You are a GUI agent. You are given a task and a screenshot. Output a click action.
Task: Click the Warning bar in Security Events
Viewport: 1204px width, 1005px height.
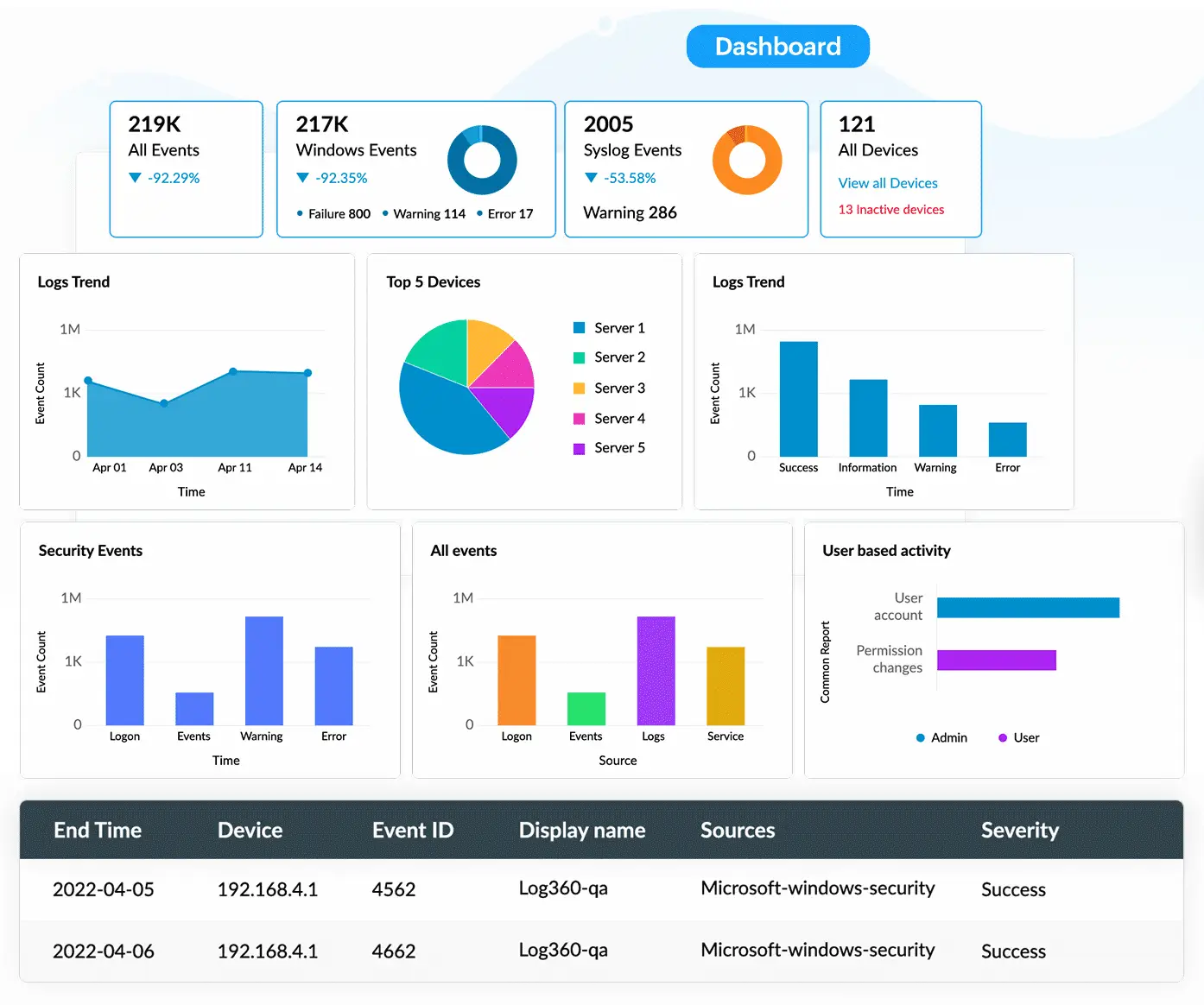(x=263, y=671)
